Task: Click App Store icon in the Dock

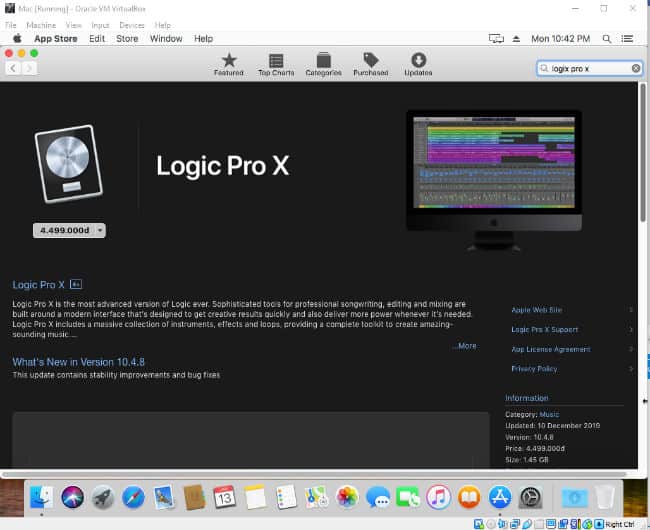Action: [500, 497]
